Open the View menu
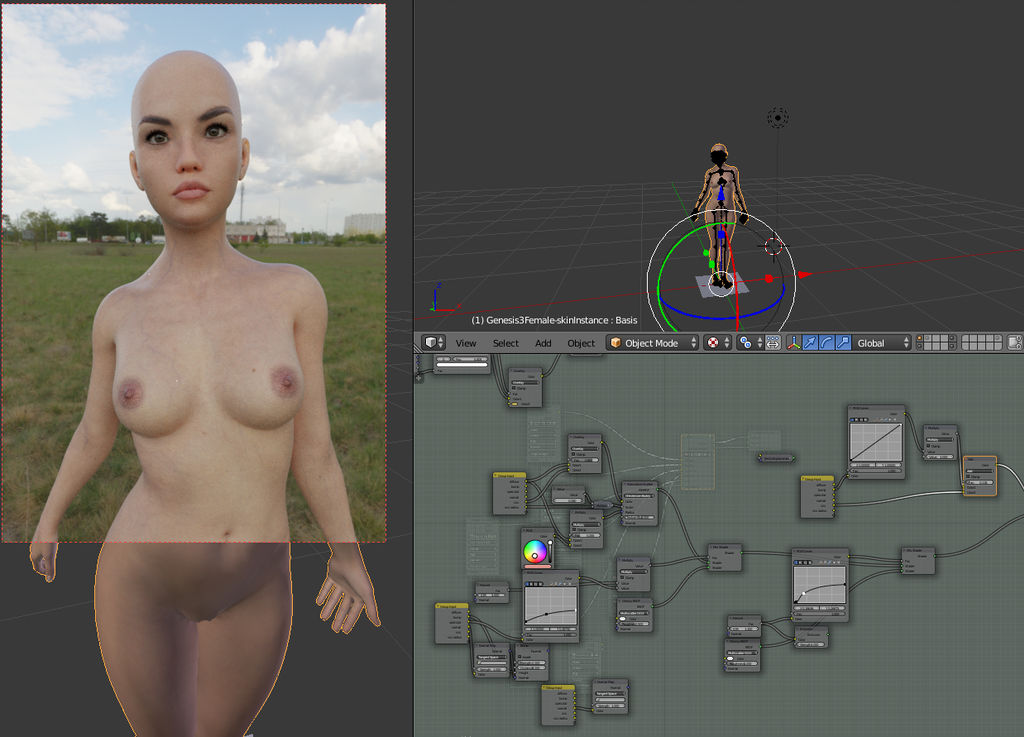 (466, 343)
